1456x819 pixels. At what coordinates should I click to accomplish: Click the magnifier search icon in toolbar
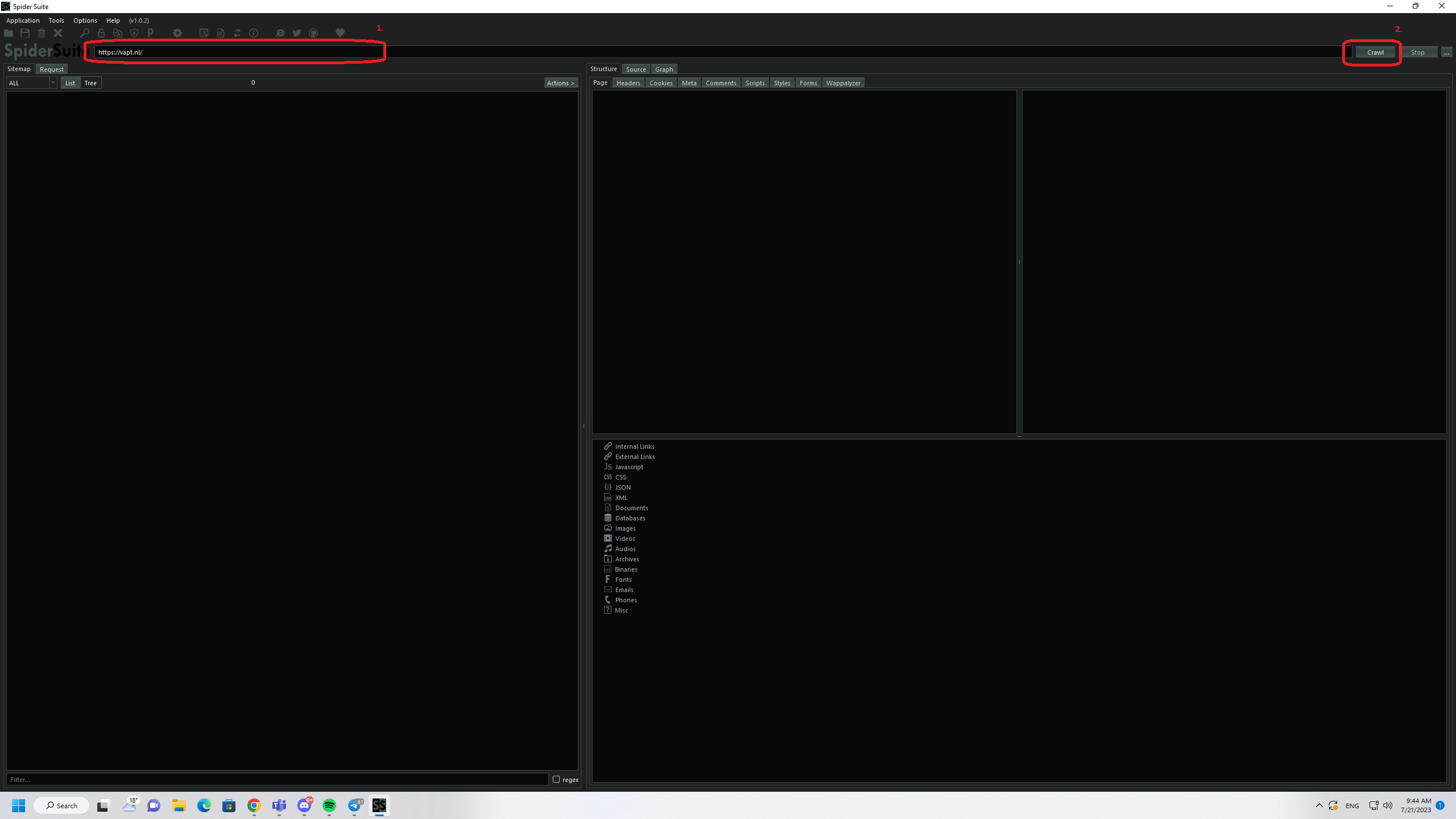85,33
